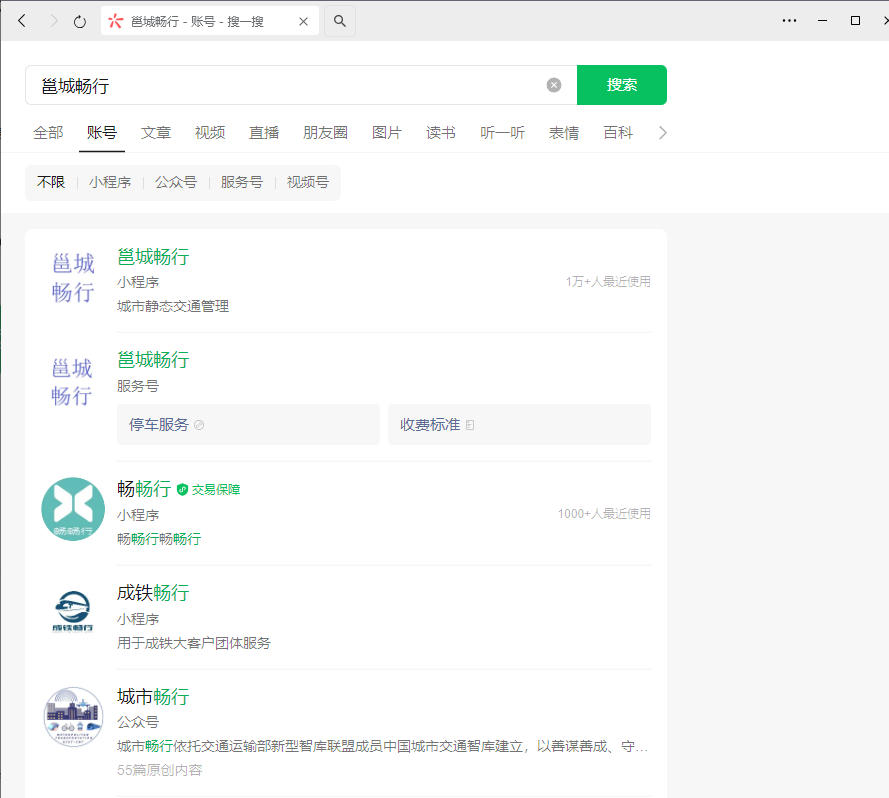Click the 用于成铁大客户团体服务 description
889x798 pixels.
point(194,643)
